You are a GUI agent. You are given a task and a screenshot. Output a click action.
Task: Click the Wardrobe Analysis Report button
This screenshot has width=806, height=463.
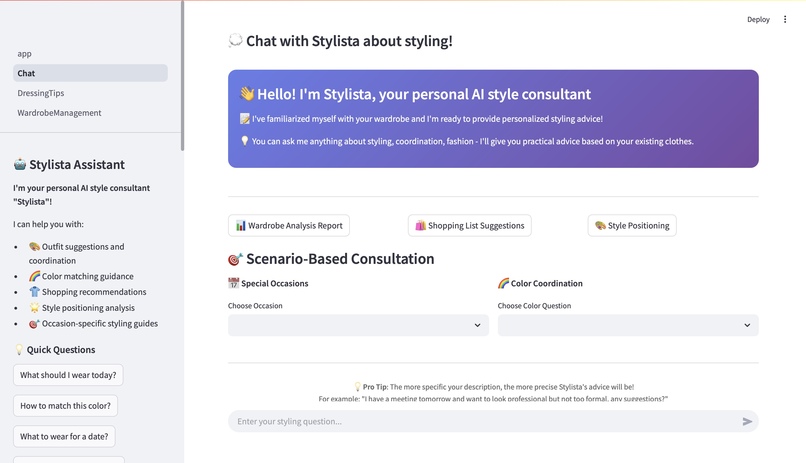[289, 226]
